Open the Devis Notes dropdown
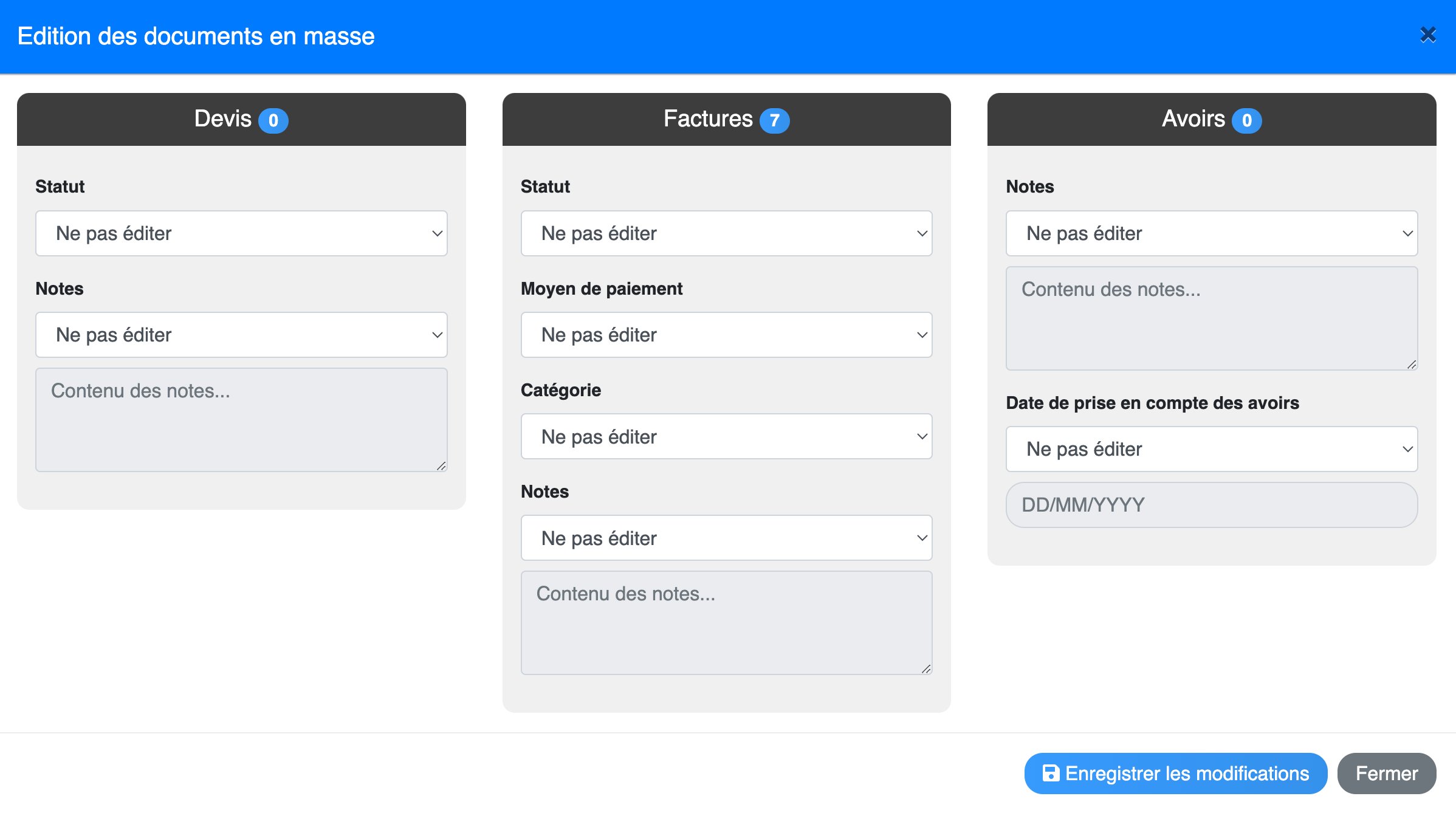The width and height of the screenshot is (1456, 813). click(241, 335)
